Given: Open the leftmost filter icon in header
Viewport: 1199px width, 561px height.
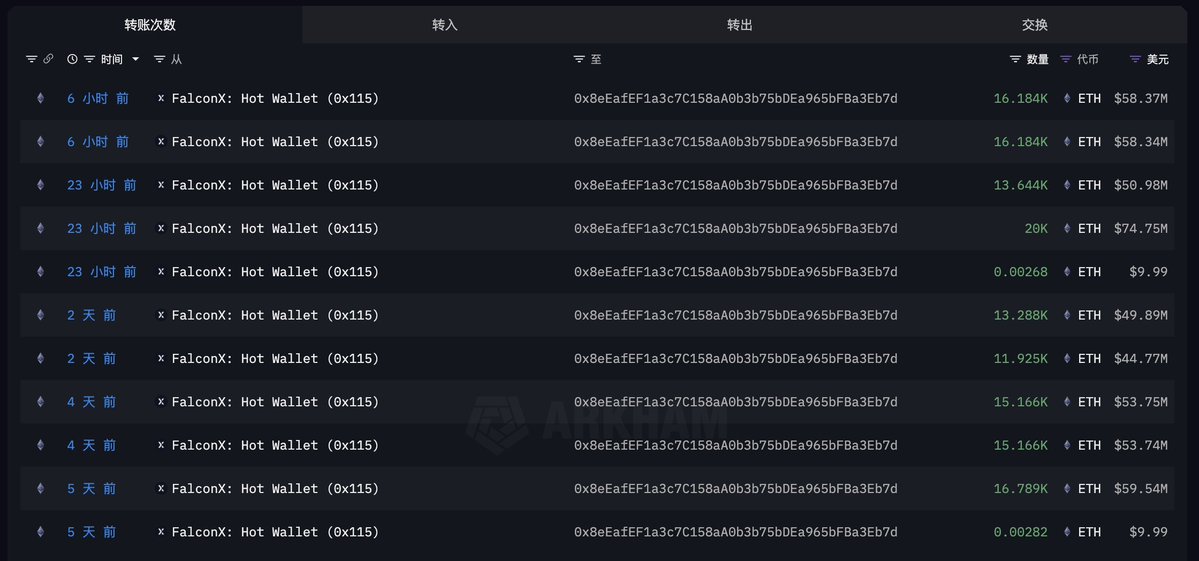Looking at the screenshot, I should coord(31,59).
